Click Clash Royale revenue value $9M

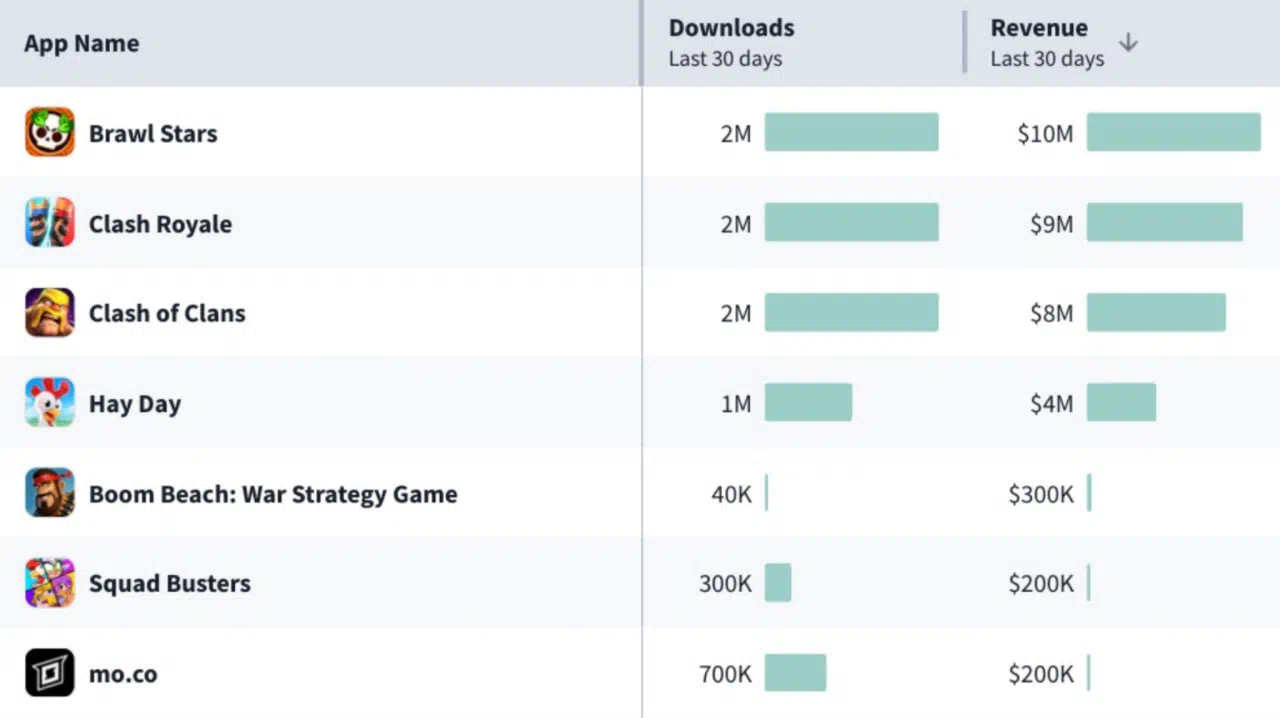click(1052, 223)
